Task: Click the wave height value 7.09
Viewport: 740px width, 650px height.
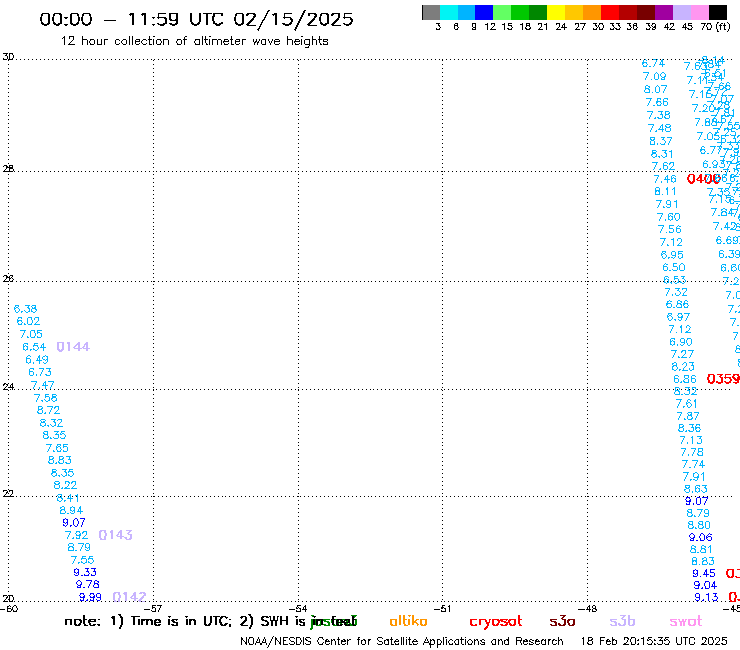Action: [x=655, y=76]
